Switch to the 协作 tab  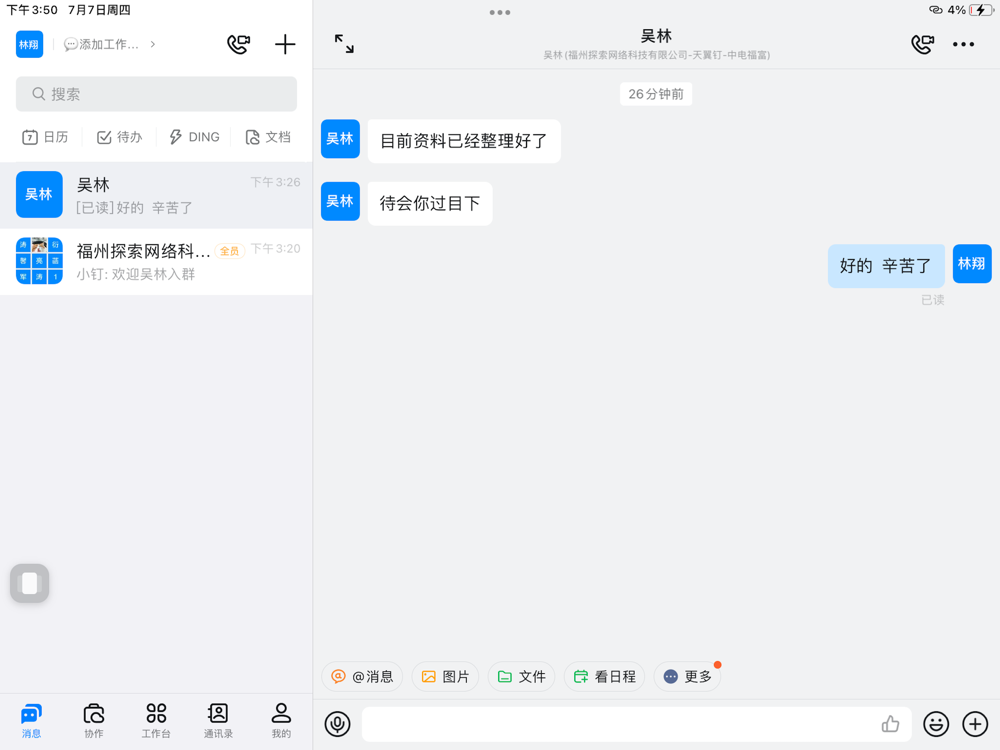click(x=94, y=721)
